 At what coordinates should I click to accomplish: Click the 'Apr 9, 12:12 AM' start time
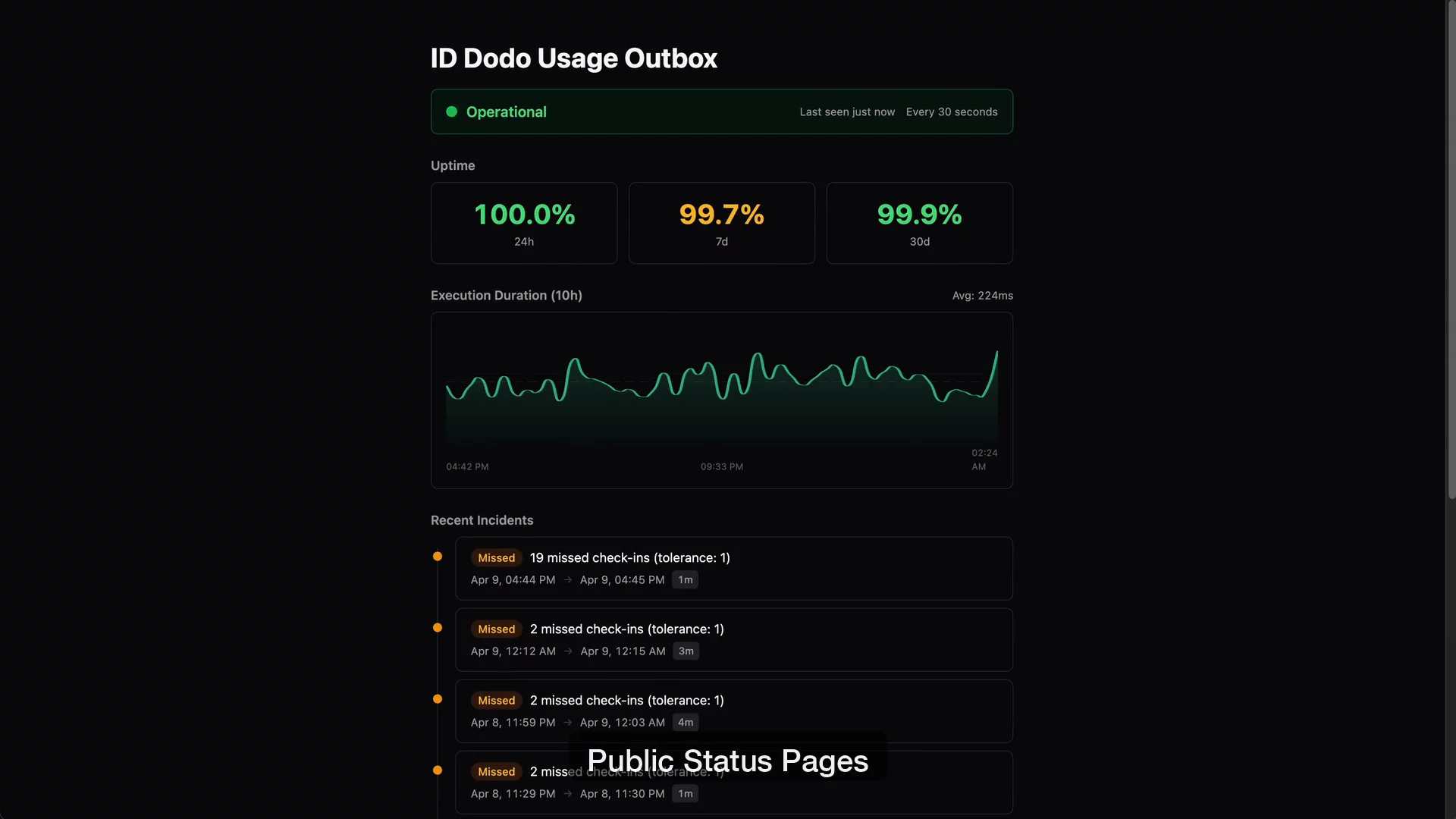coord(513,651)
